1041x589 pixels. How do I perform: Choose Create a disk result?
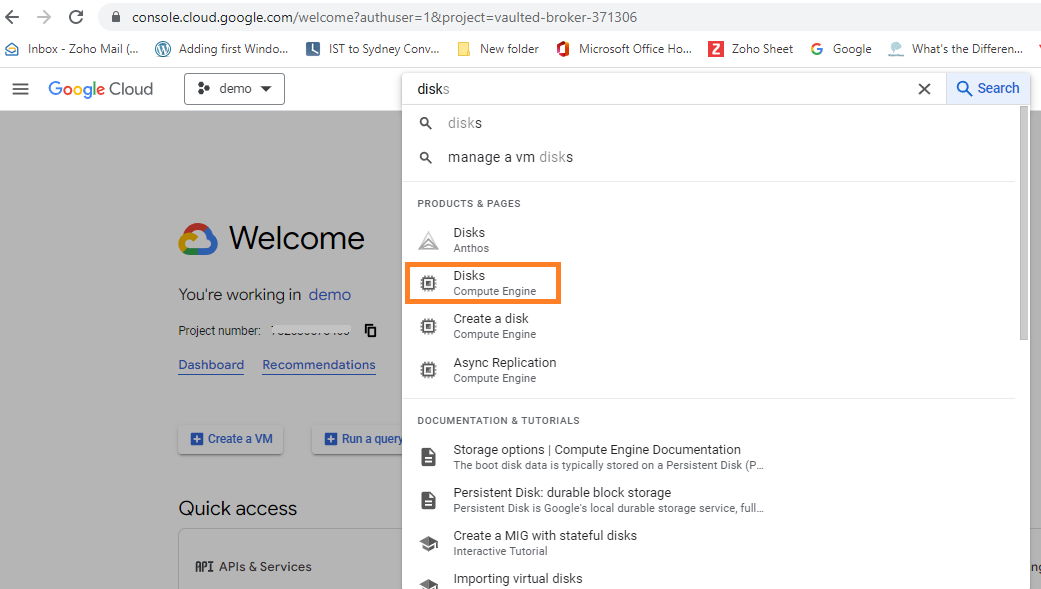(x=490, y=326)
